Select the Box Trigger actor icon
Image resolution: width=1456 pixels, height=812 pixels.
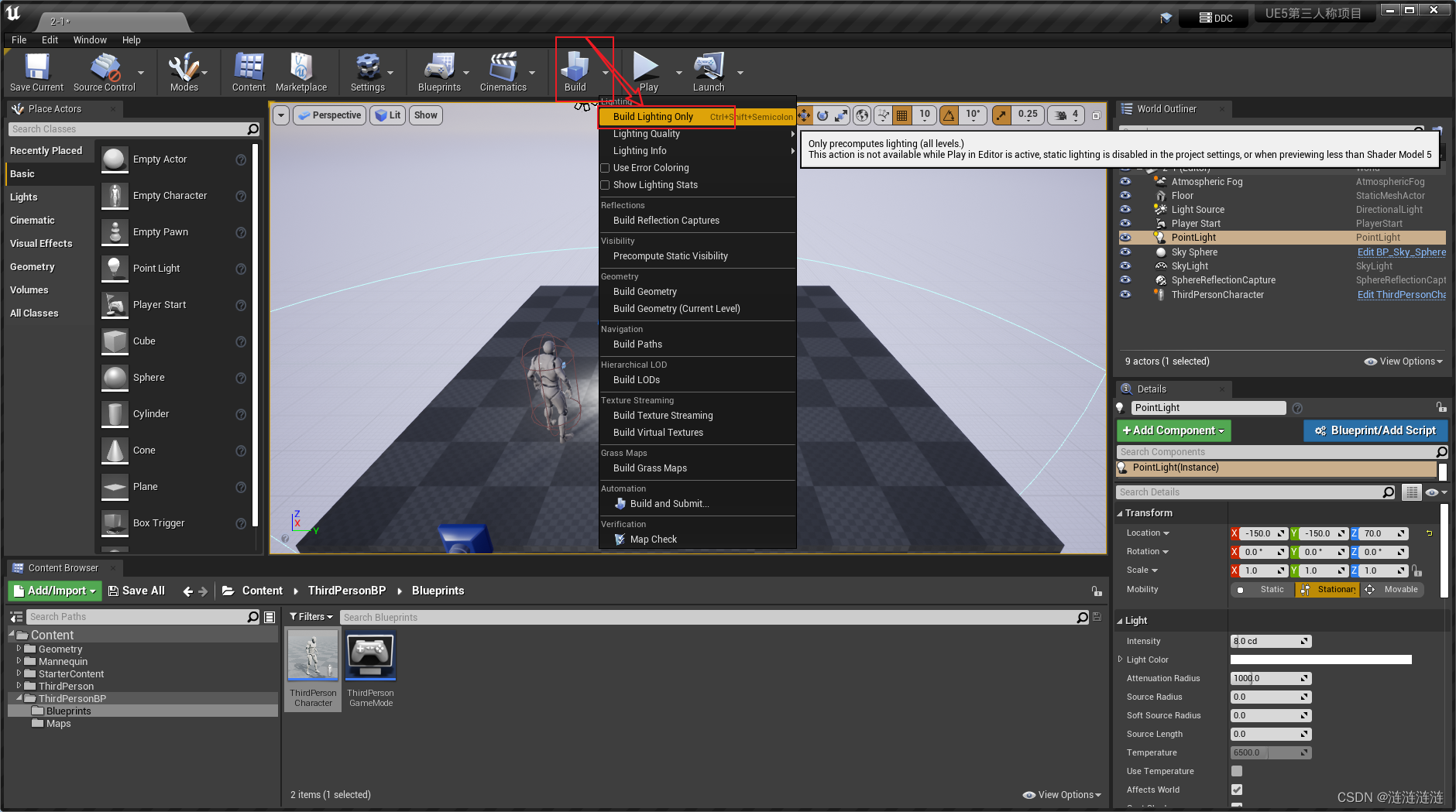(x=115, y=523)
